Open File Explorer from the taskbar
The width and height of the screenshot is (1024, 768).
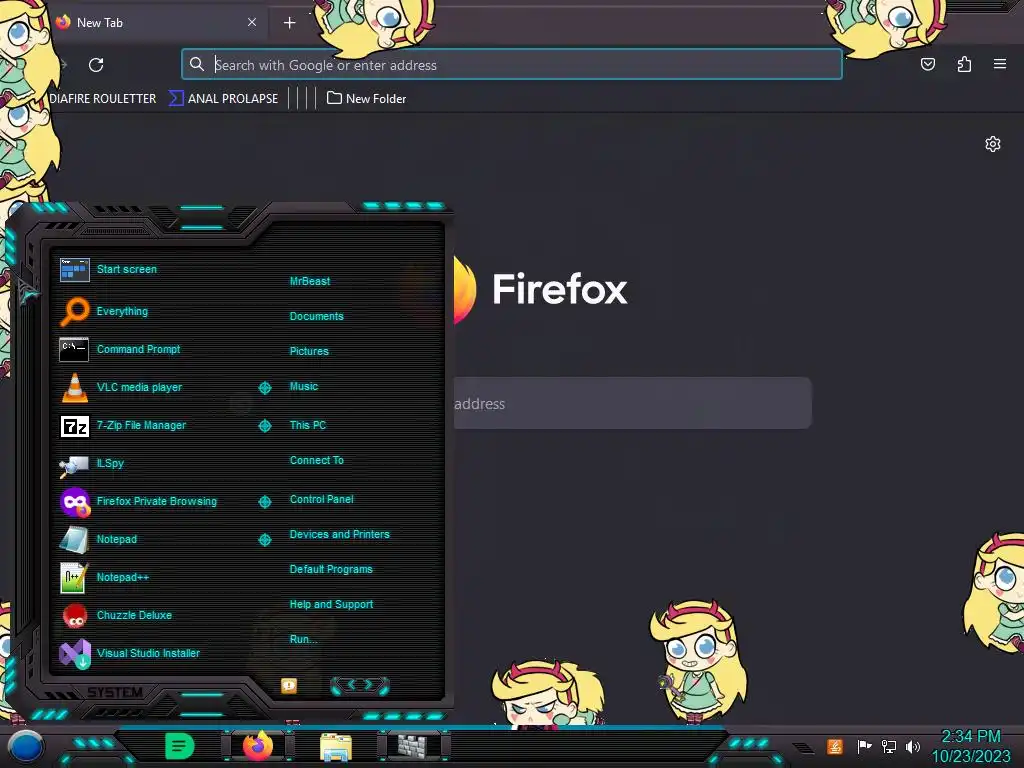336,747
